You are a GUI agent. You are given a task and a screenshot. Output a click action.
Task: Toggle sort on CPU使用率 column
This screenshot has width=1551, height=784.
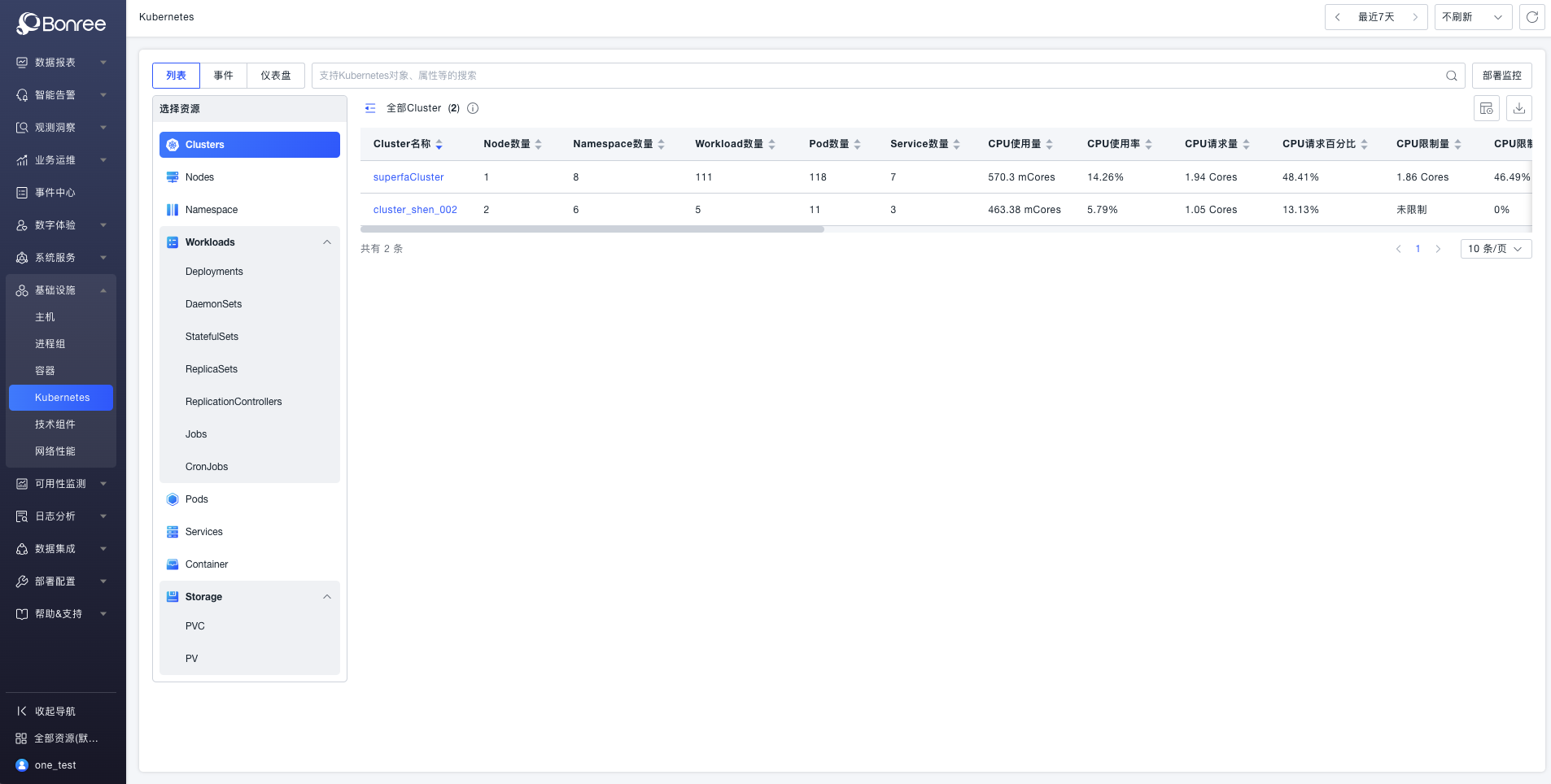(x=1148, y=144)
